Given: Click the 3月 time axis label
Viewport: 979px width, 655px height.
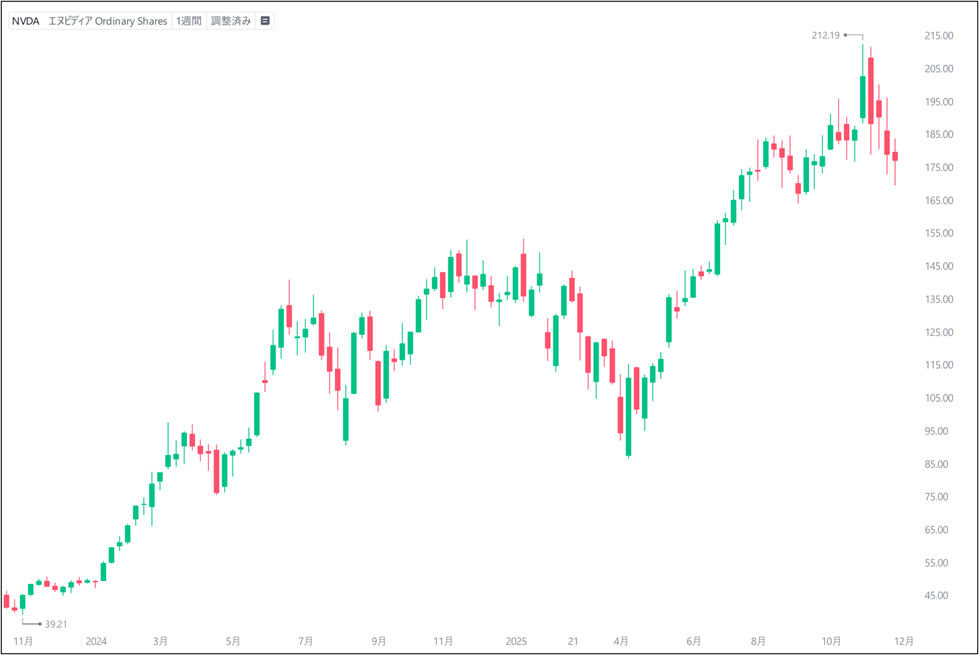Looking at the screenshot, I should tap(161, 641).
